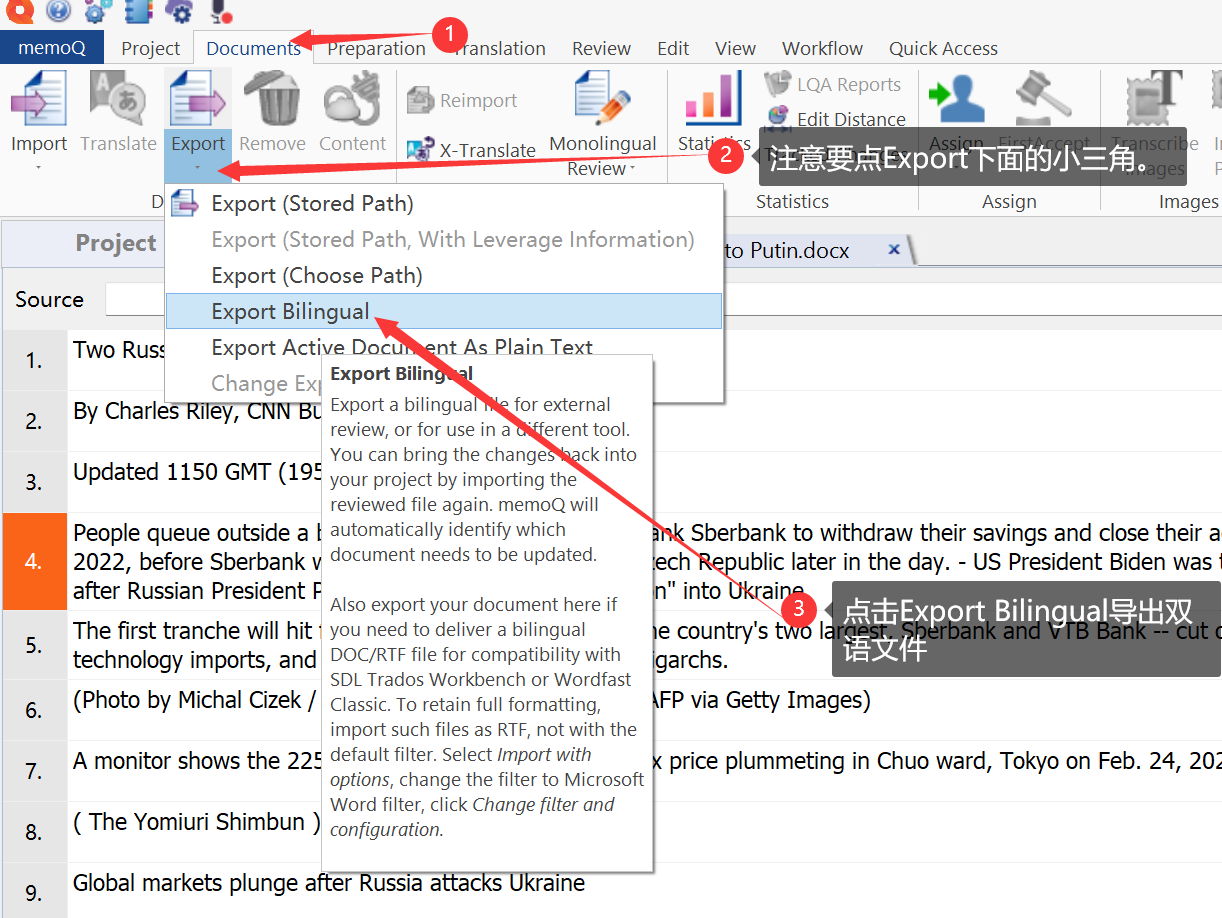The width and height of the screenshot is (1222, 918).
Task: Select Export (Choose Path) option
Action: tap(316, 275)
